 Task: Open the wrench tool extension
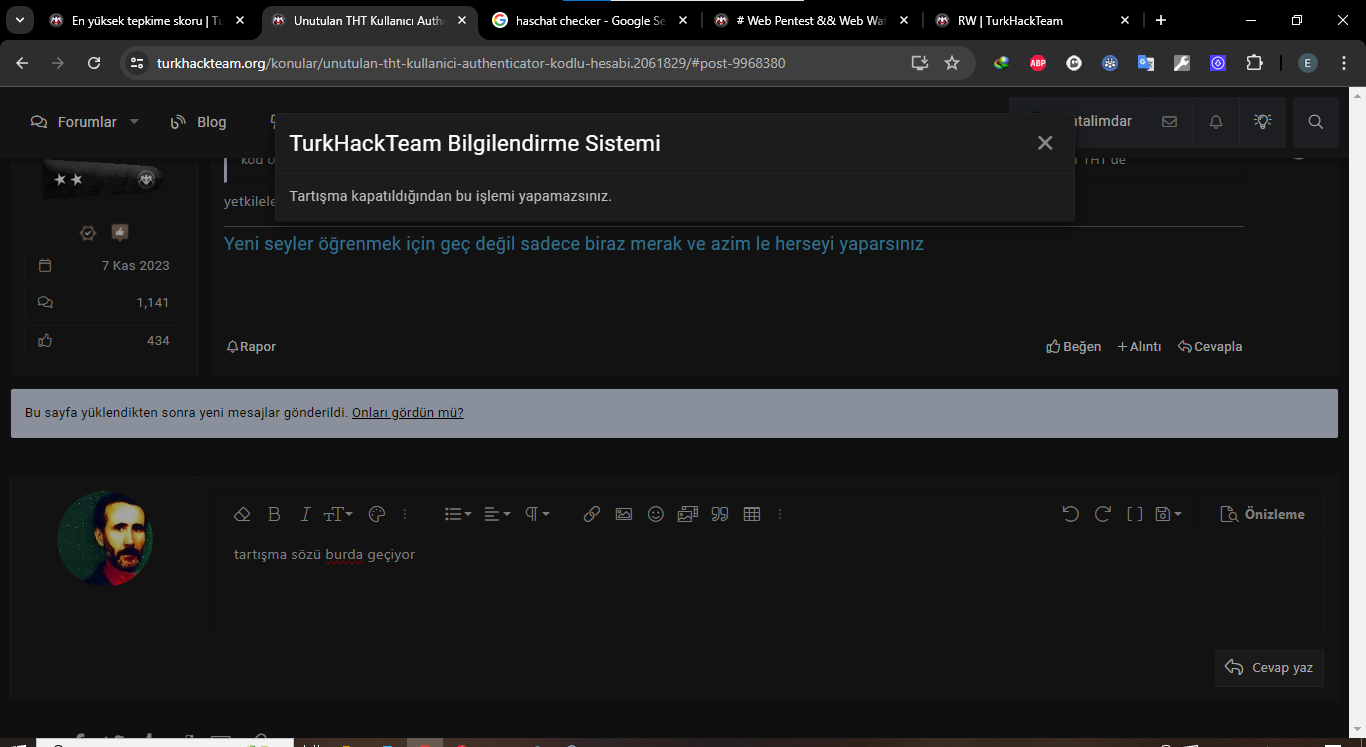coord(1182,63)
